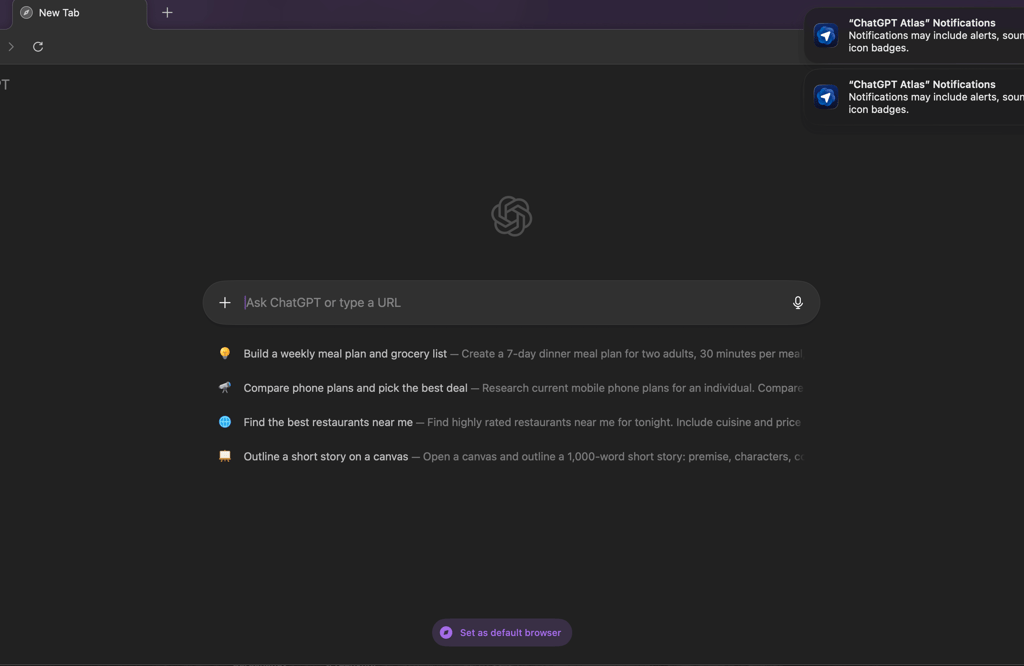The width and height of the screenshot is (1024, 666).
Task: Select the New Tab tab
Action: [x=75, y=13]
